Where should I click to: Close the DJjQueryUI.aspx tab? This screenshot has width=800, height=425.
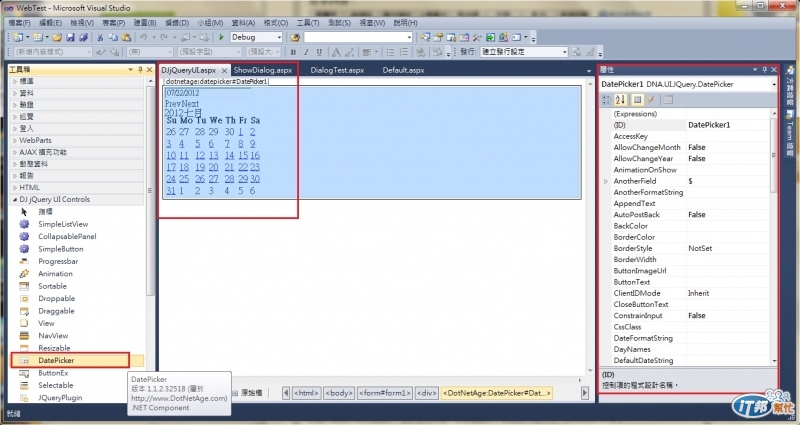click(224, 70)
